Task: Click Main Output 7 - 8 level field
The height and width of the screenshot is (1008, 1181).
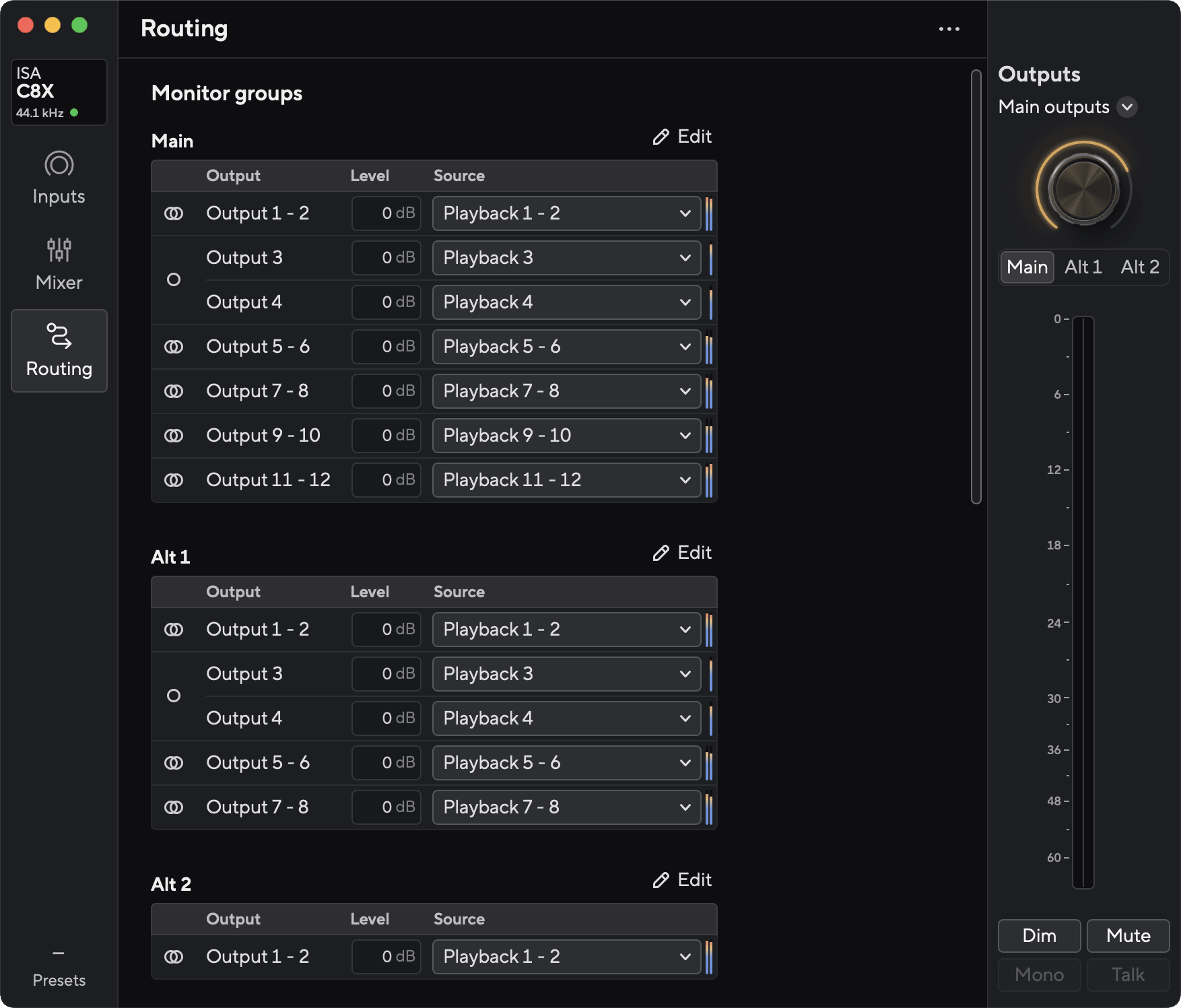Action: pos(386,391)
